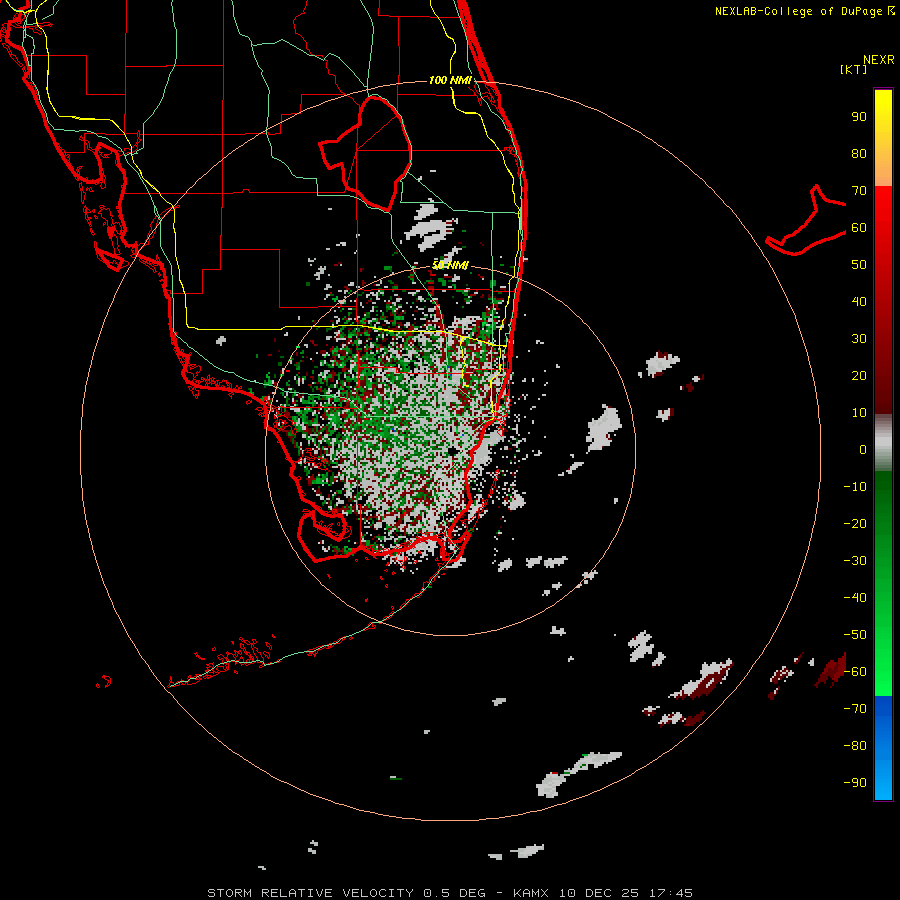This screenshot has width=900, height=900.
Task: Select the 90 knot scale label
Action: point(859,117)
